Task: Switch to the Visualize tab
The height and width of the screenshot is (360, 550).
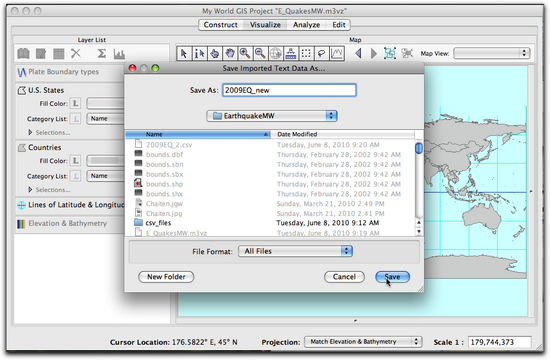Action: 265,25
